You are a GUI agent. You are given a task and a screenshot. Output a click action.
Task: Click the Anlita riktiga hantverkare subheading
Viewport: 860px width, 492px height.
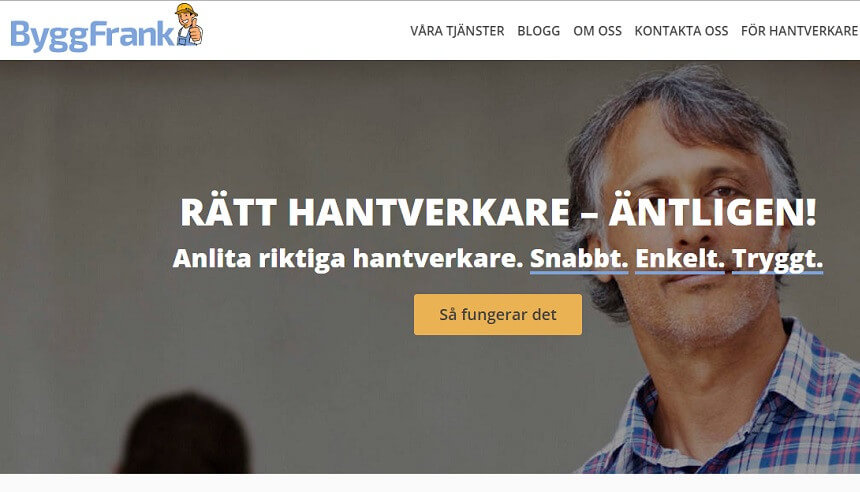[348, 258]
